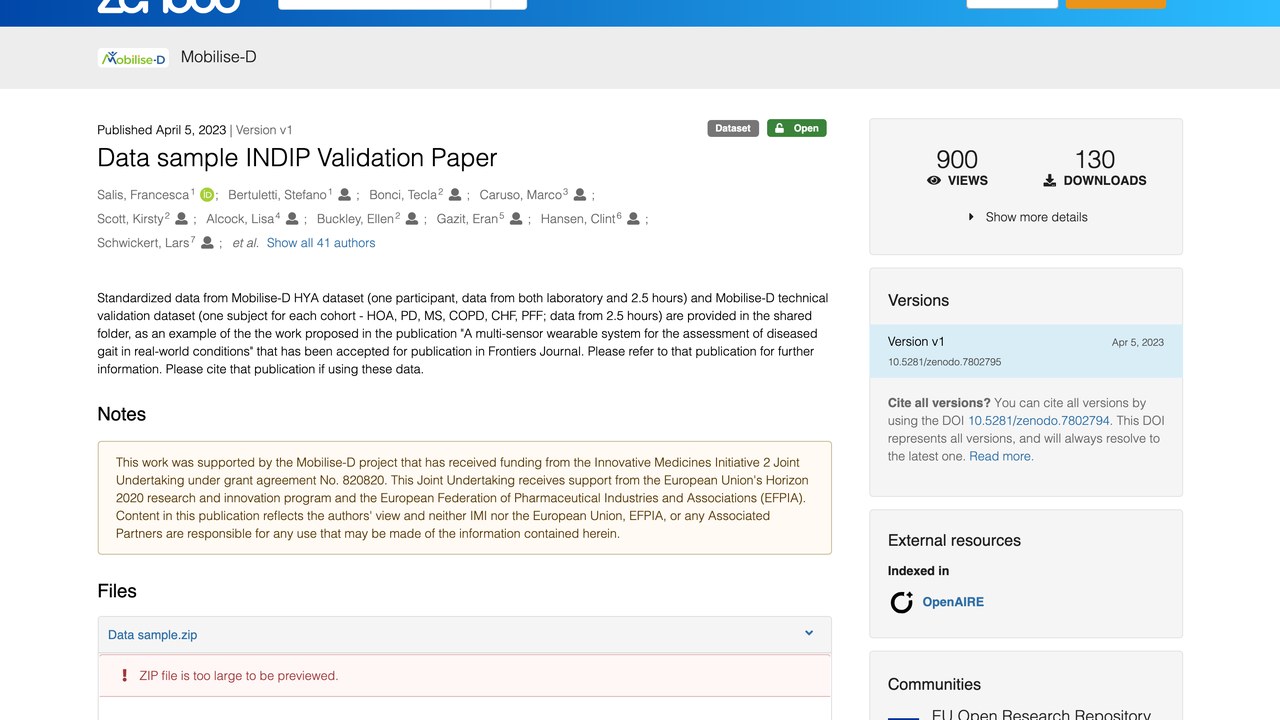The height and width of the screenshot is (720, 1280).
Task: Click Read more about versions
Action: pyautogui.click(x=1001, y=457)
